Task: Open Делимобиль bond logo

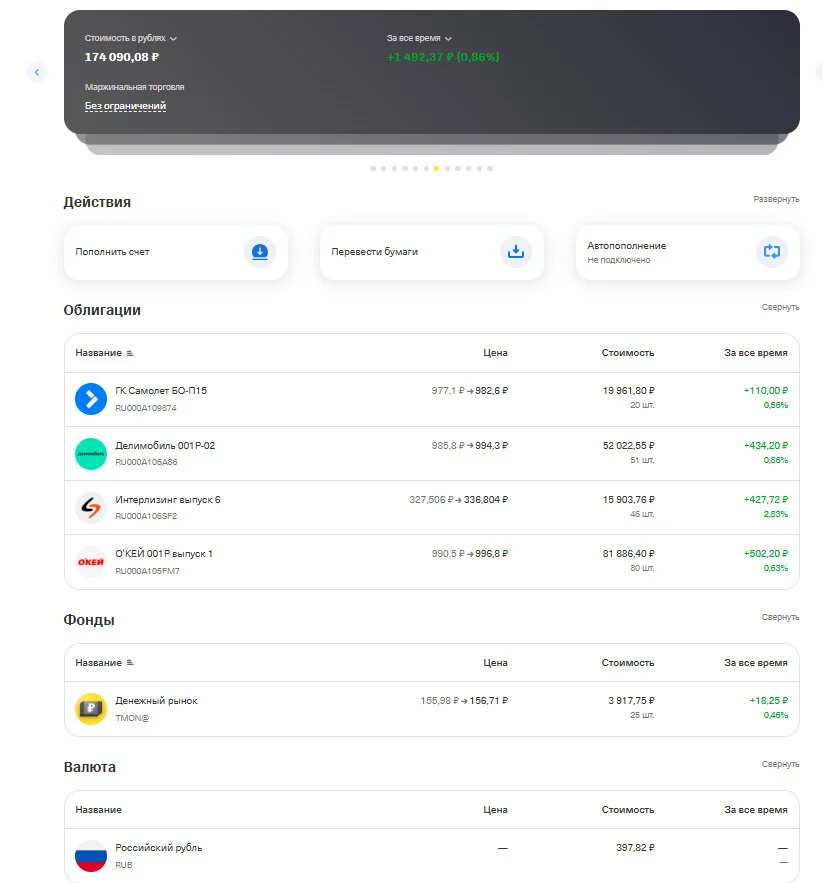Action: tap(91, 453)
